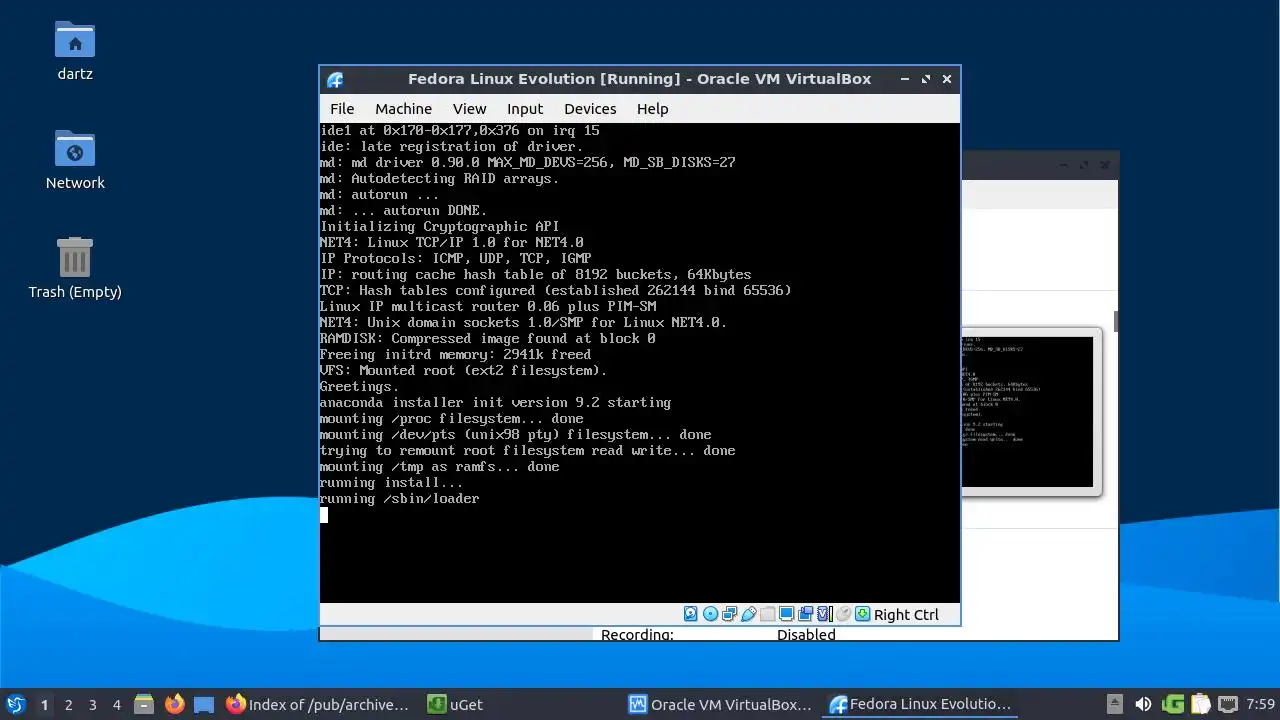Click the shared folders indicator icon
Image resolution: width=1280 pixels, height=720 pixels.
767,614
